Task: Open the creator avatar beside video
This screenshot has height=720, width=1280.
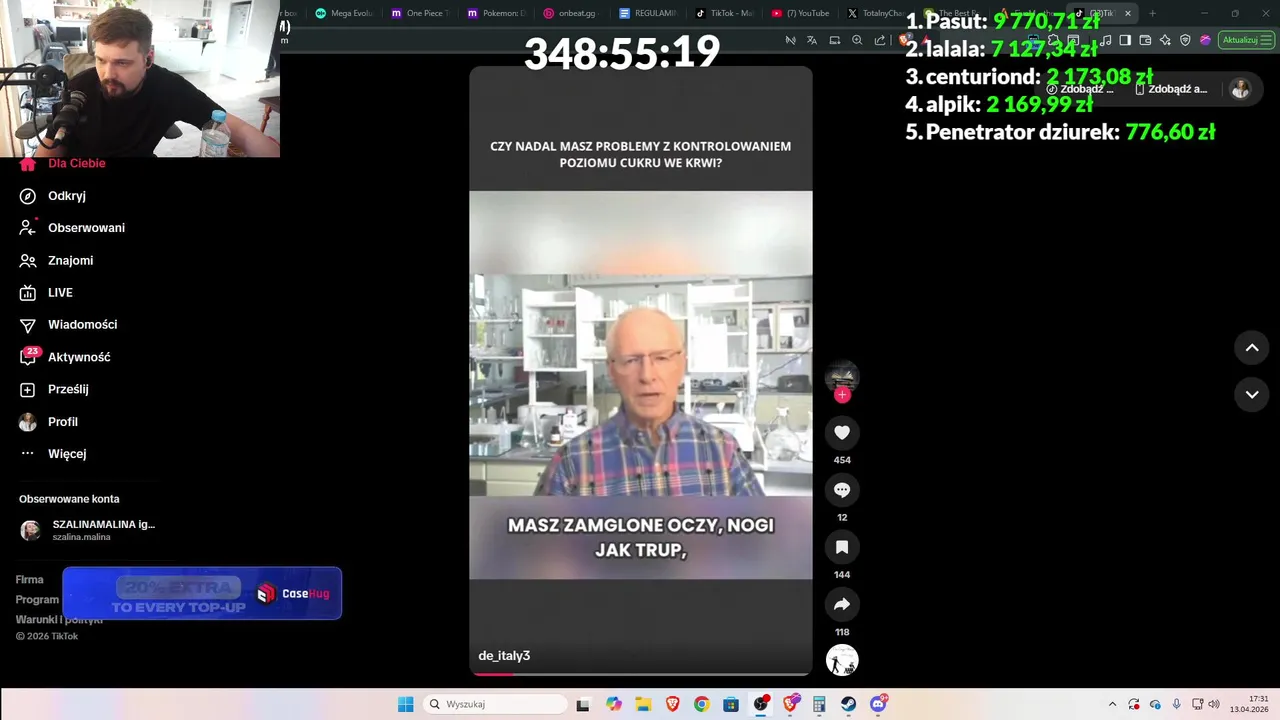Action: point(842,376)
